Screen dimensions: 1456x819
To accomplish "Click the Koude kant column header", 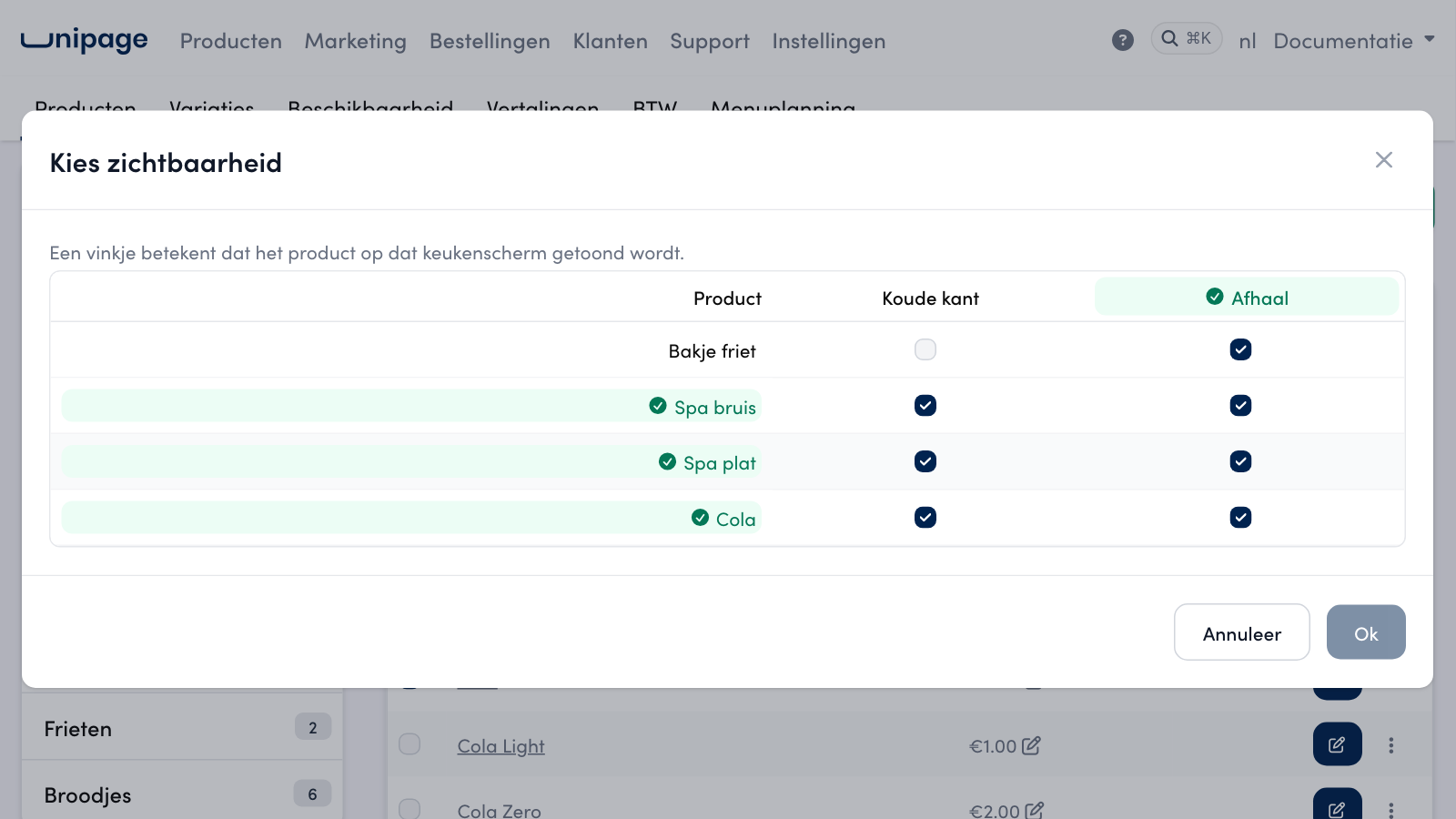I will click(930, 298).
